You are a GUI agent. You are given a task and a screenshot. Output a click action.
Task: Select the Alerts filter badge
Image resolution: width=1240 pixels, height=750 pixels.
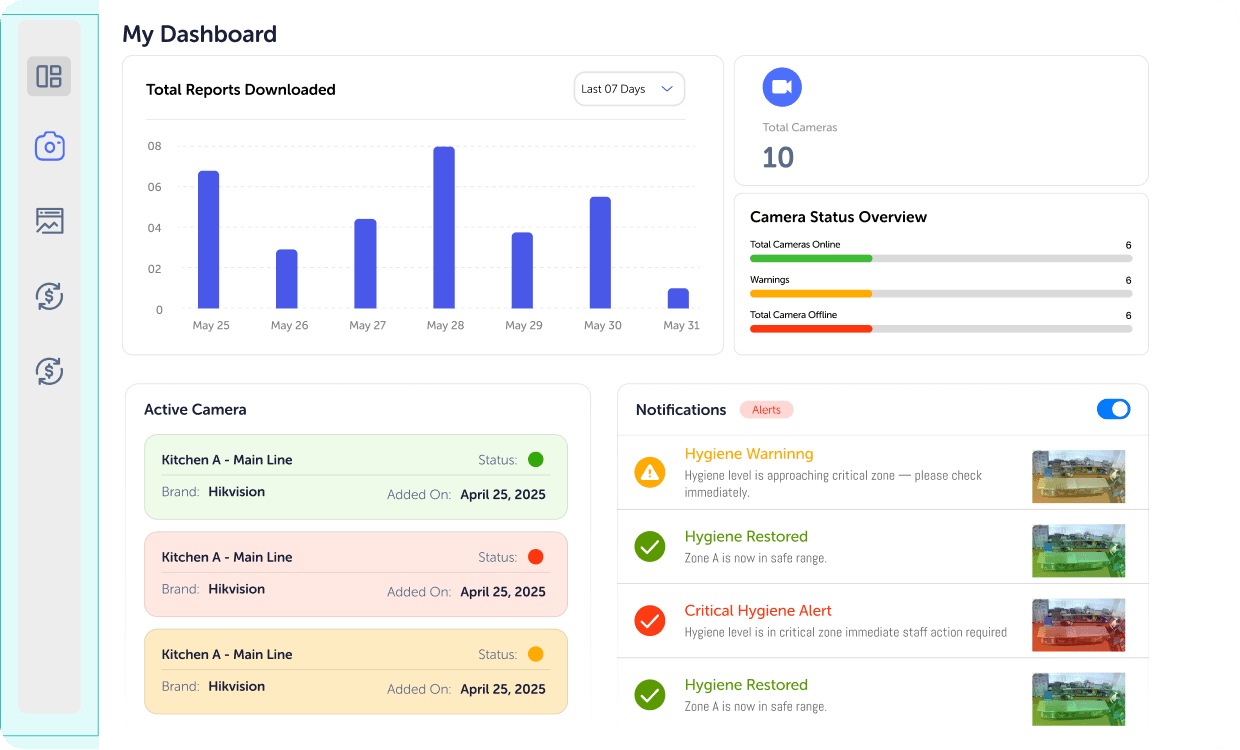766,409
